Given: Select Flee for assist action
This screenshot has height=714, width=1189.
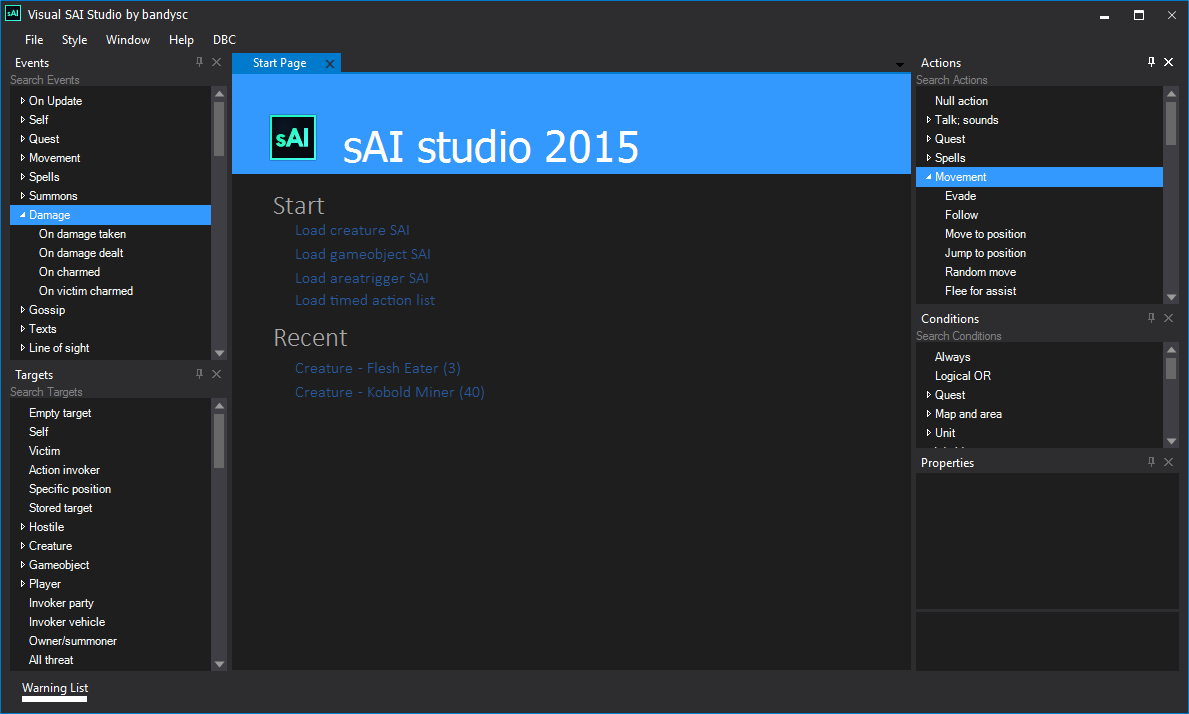Looking at the screenshot, I should point(980,290).
